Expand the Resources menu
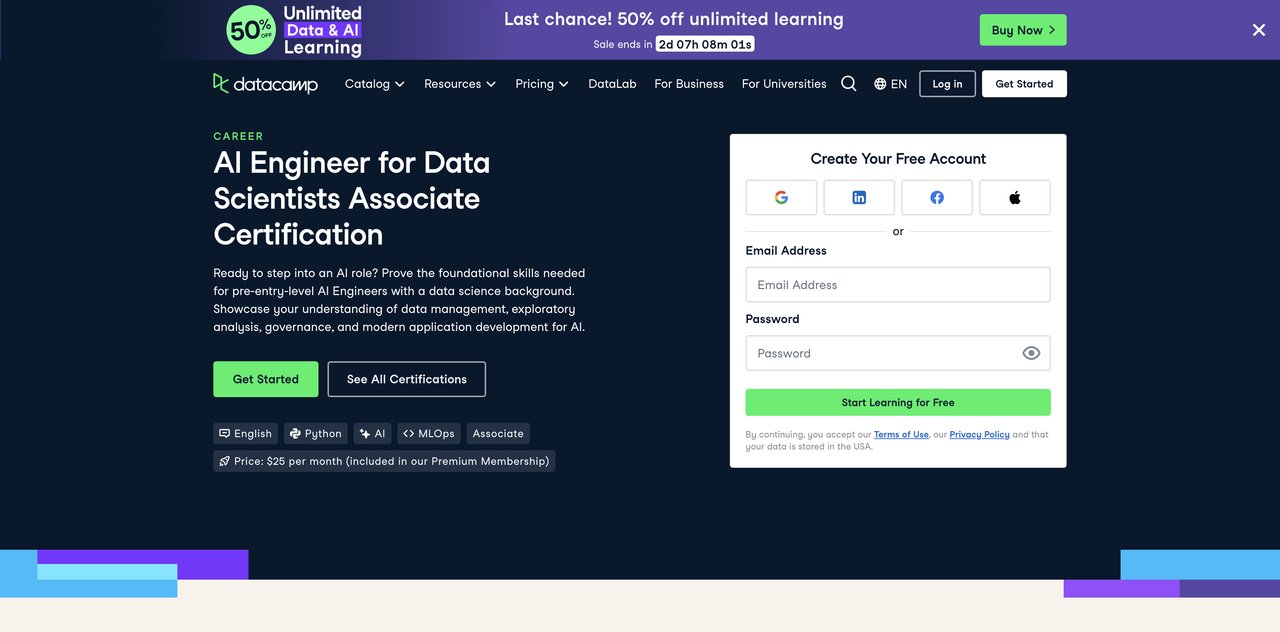1280x632 pixels. 460,84
